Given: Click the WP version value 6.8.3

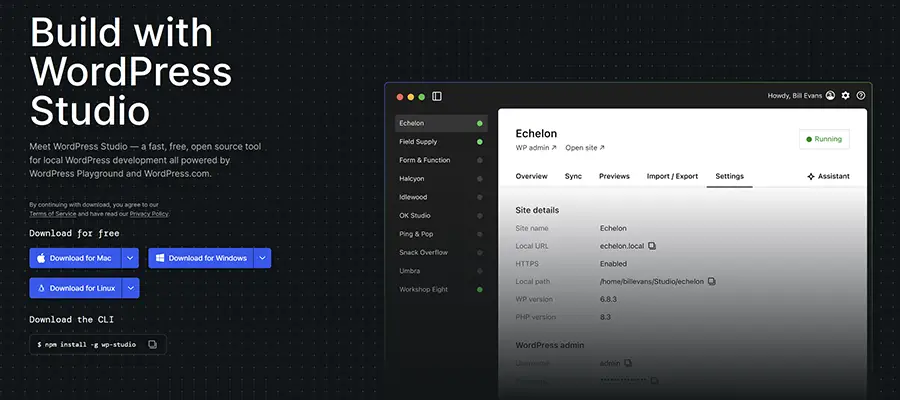Looking at the screenshot, I should point(609,299).
